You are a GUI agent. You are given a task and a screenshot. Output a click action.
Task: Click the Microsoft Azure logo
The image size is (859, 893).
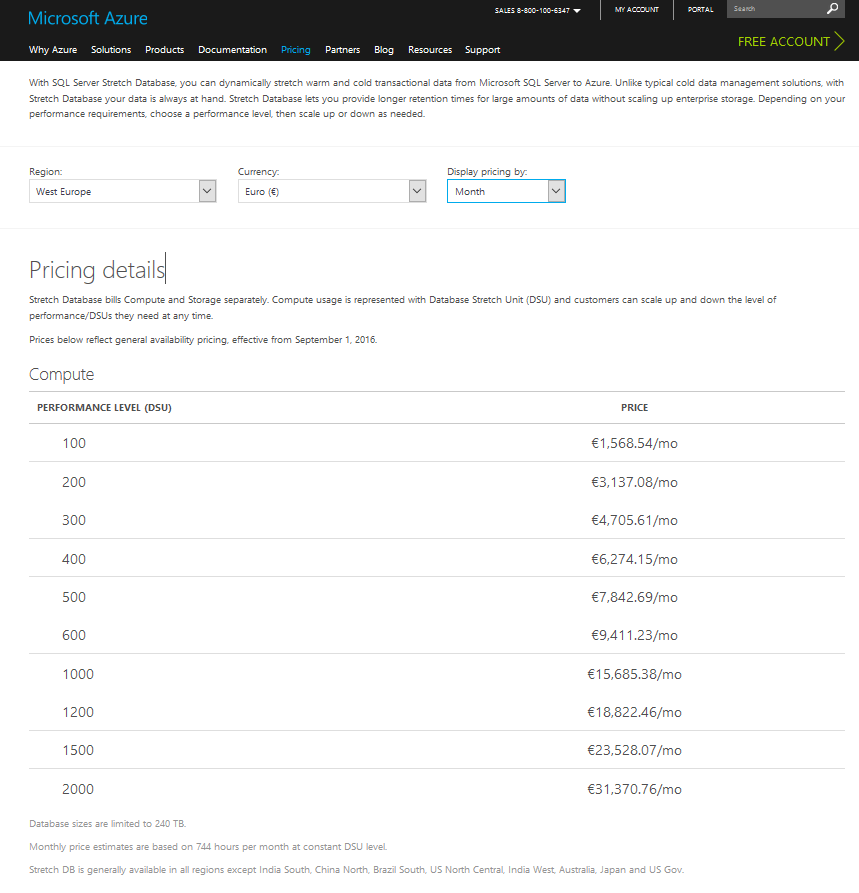[x=88, y=18]
